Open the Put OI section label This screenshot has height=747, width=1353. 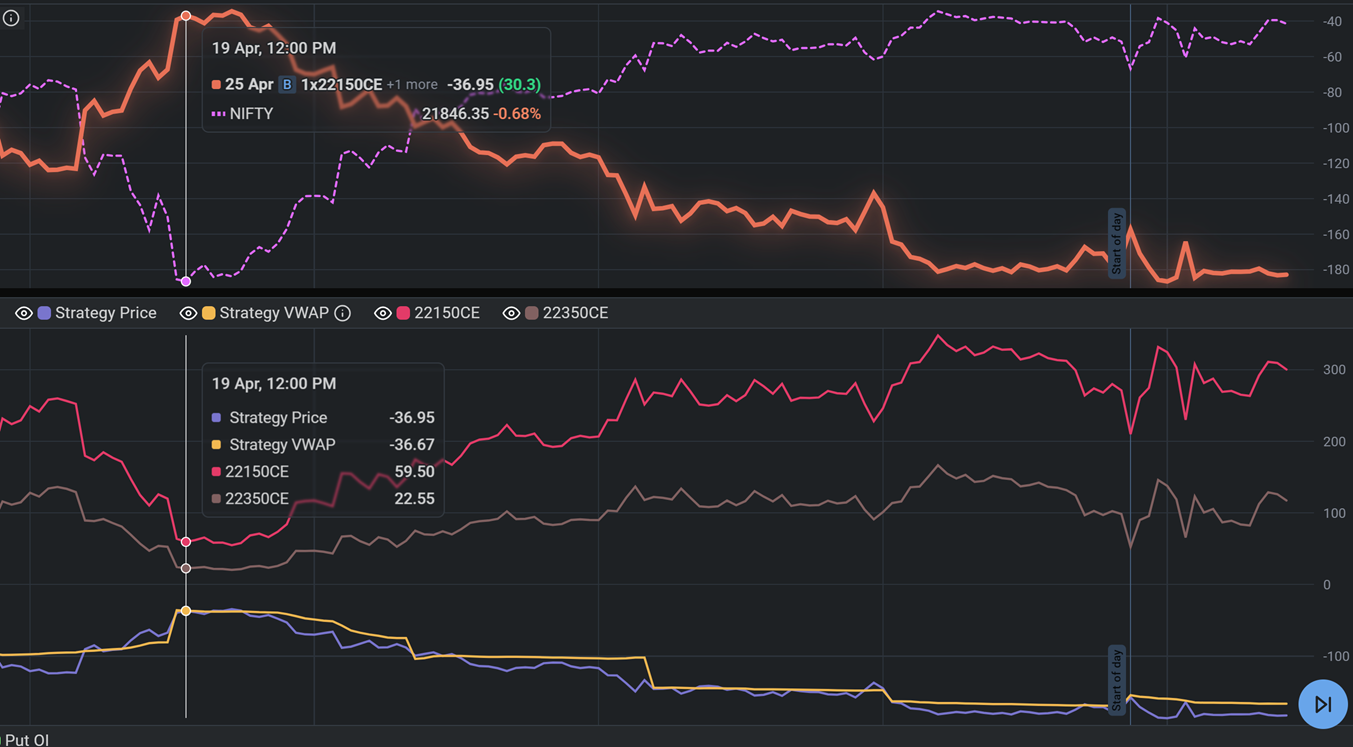click(x=27, y=740)
